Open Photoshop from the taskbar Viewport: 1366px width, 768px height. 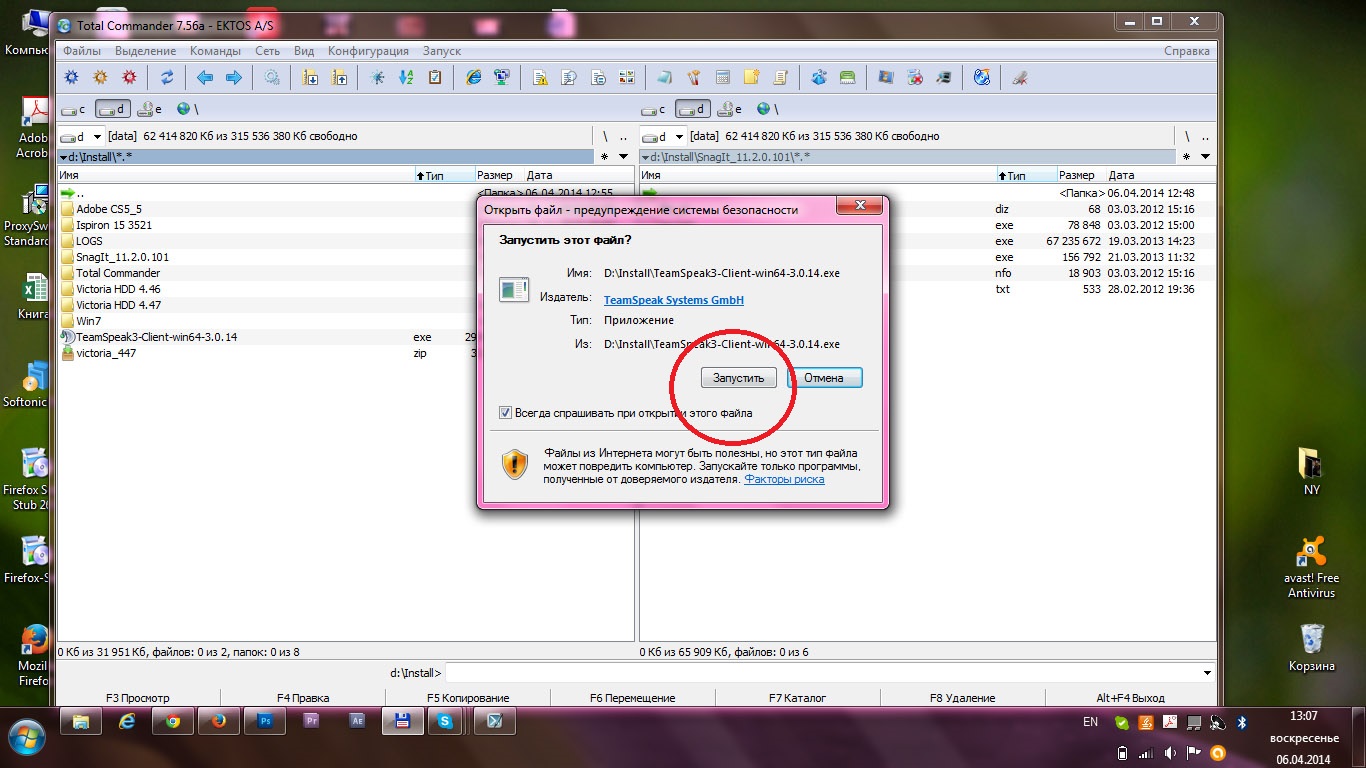coord(265,720)
